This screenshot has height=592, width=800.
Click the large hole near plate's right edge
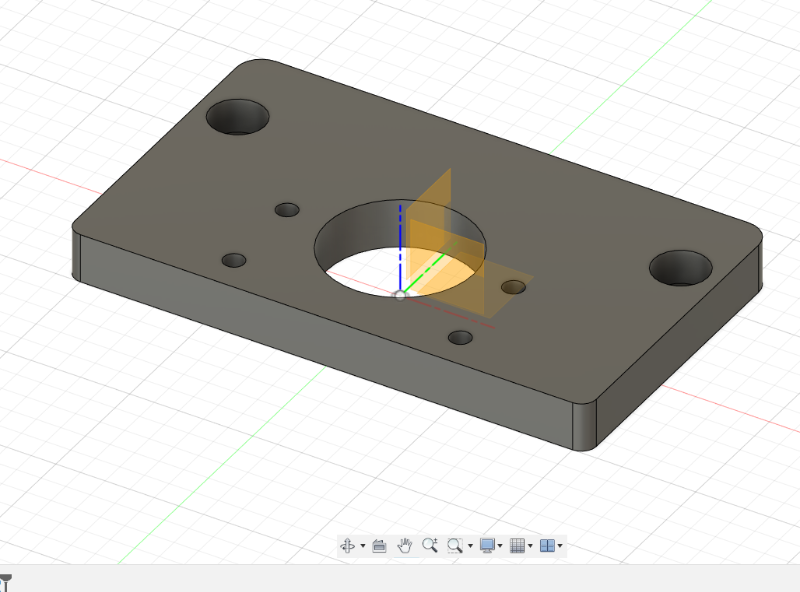pos(681,268)
